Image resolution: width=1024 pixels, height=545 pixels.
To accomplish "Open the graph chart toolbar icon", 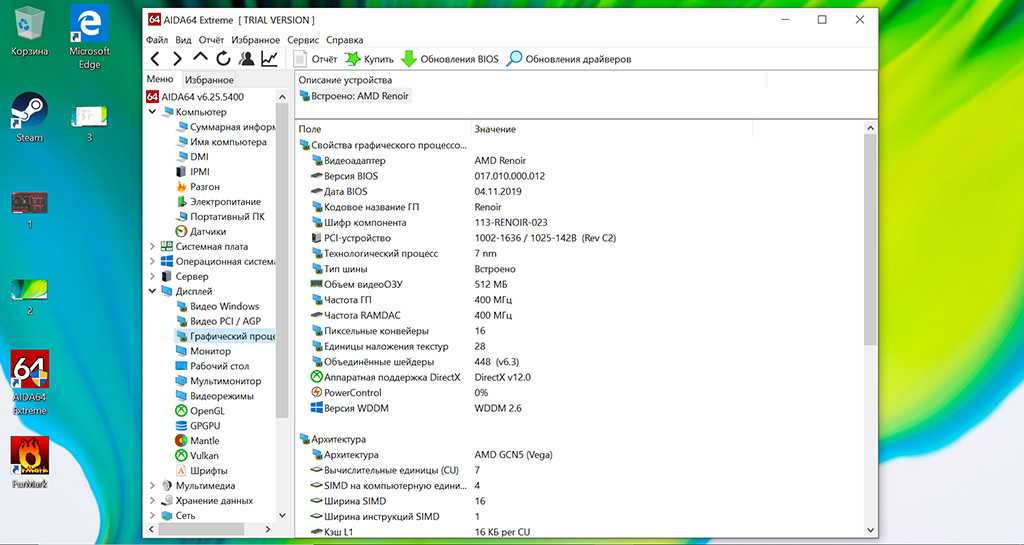I will pyautogui.click(x=270, y=59).
